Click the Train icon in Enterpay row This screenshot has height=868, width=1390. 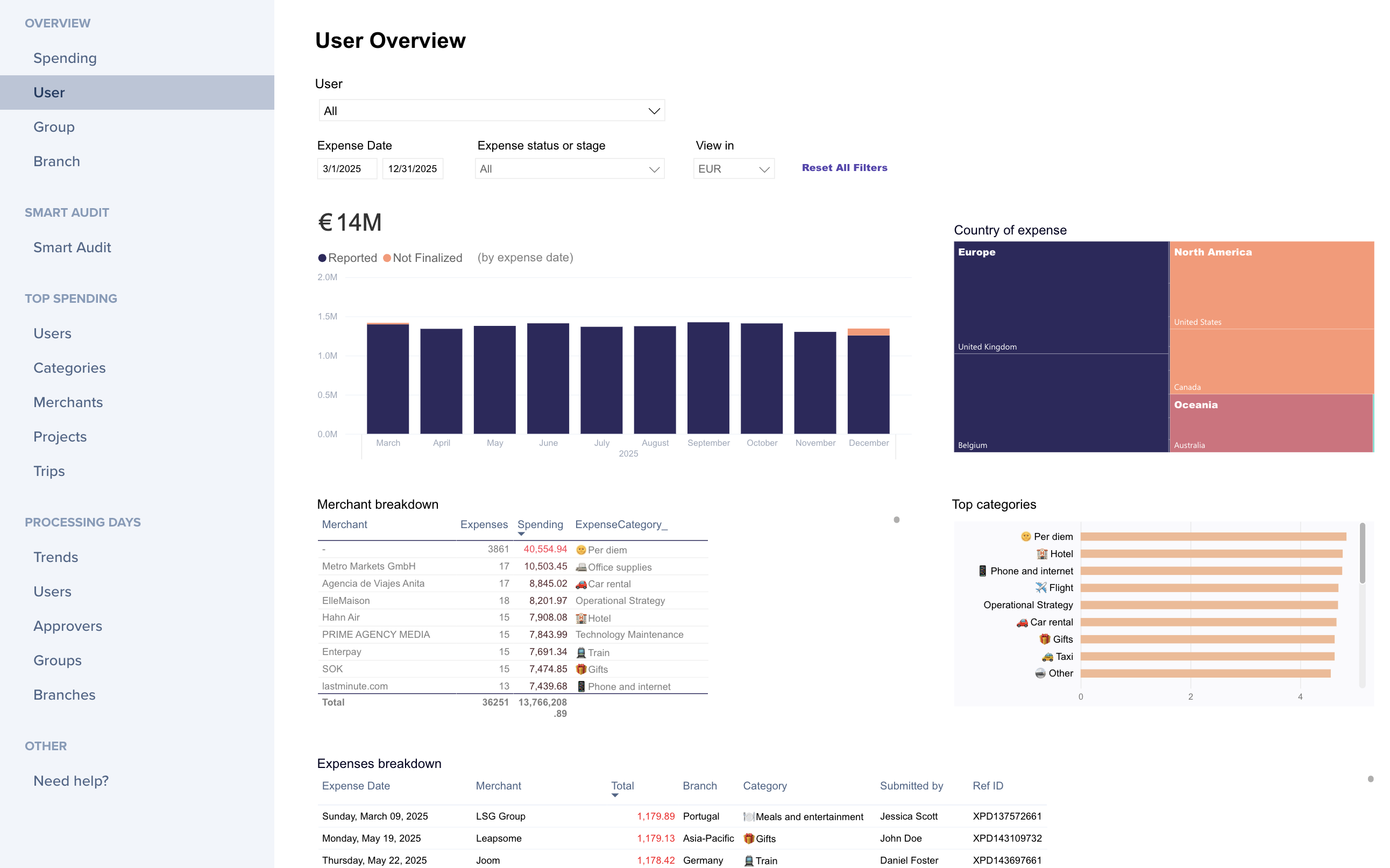coord(581,652)
